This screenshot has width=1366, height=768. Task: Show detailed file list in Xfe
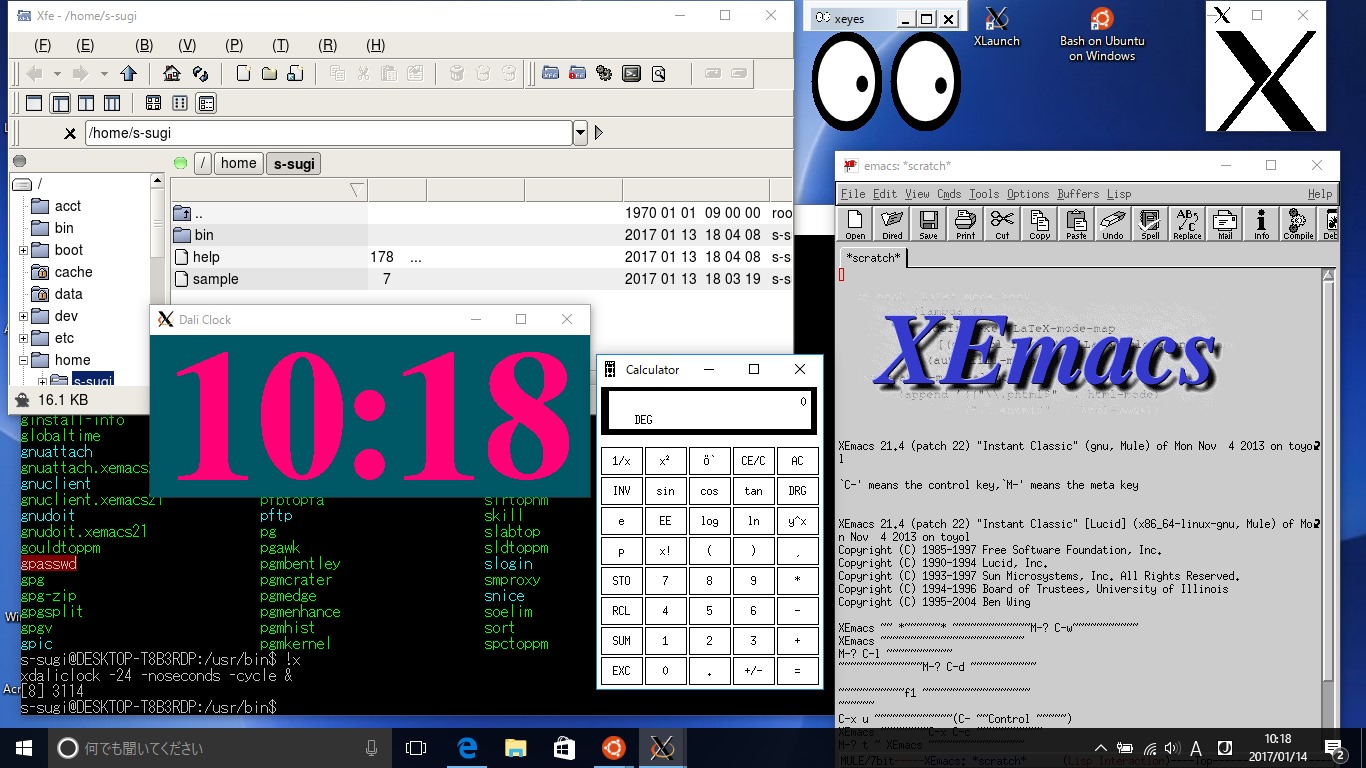click(x=206, y=103)
